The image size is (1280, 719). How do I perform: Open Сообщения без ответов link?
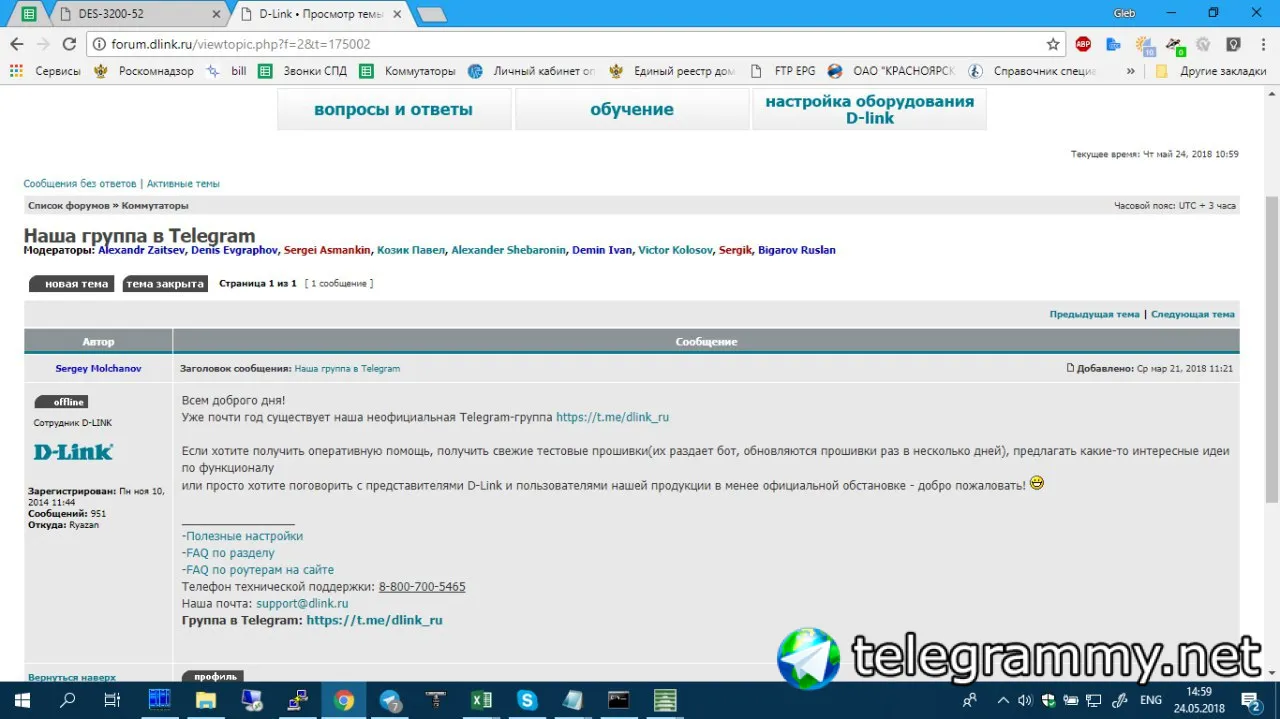(x=80, y=184)
